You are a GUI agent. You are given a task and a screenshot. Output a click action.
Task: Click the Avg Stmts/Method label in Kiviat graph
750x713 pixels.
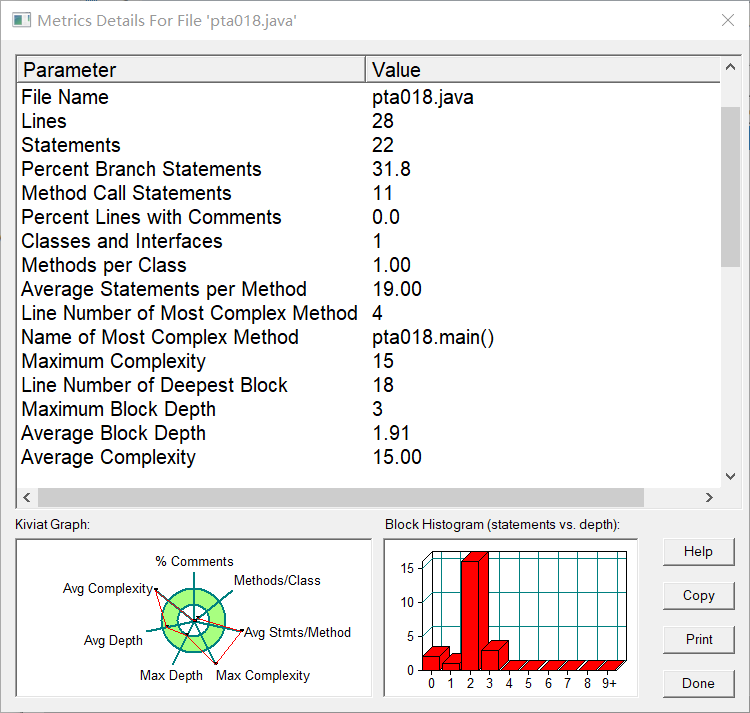(x=298, y=632)
